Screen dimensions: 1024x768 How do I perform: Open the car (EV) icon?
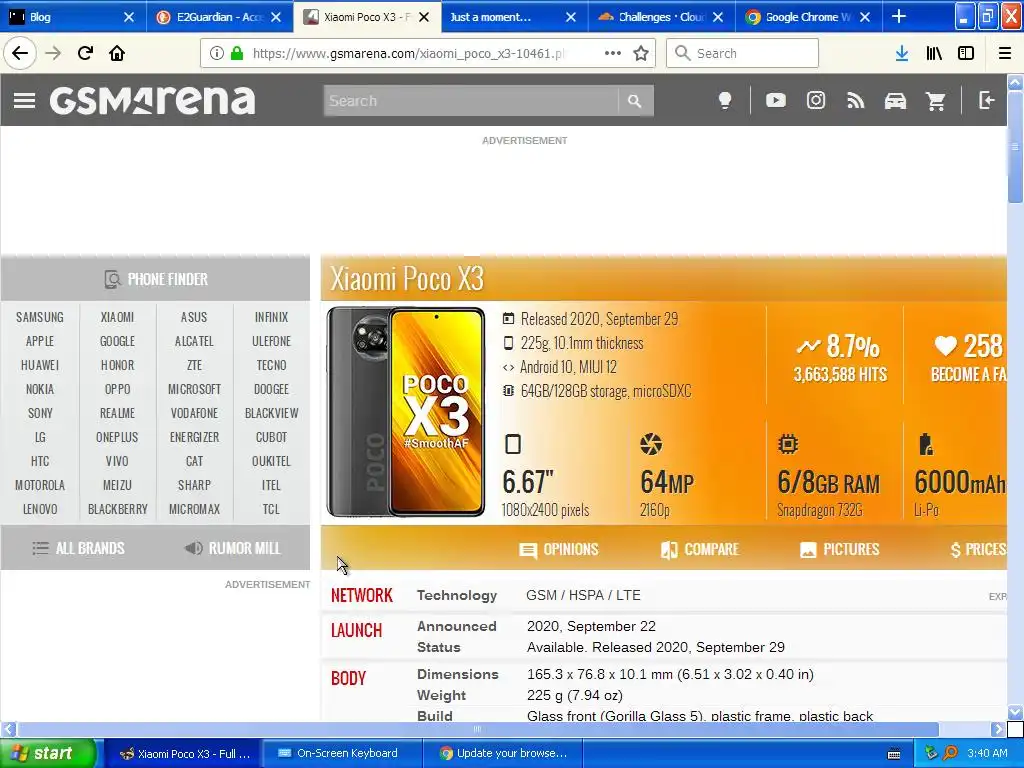pos(895,101)
